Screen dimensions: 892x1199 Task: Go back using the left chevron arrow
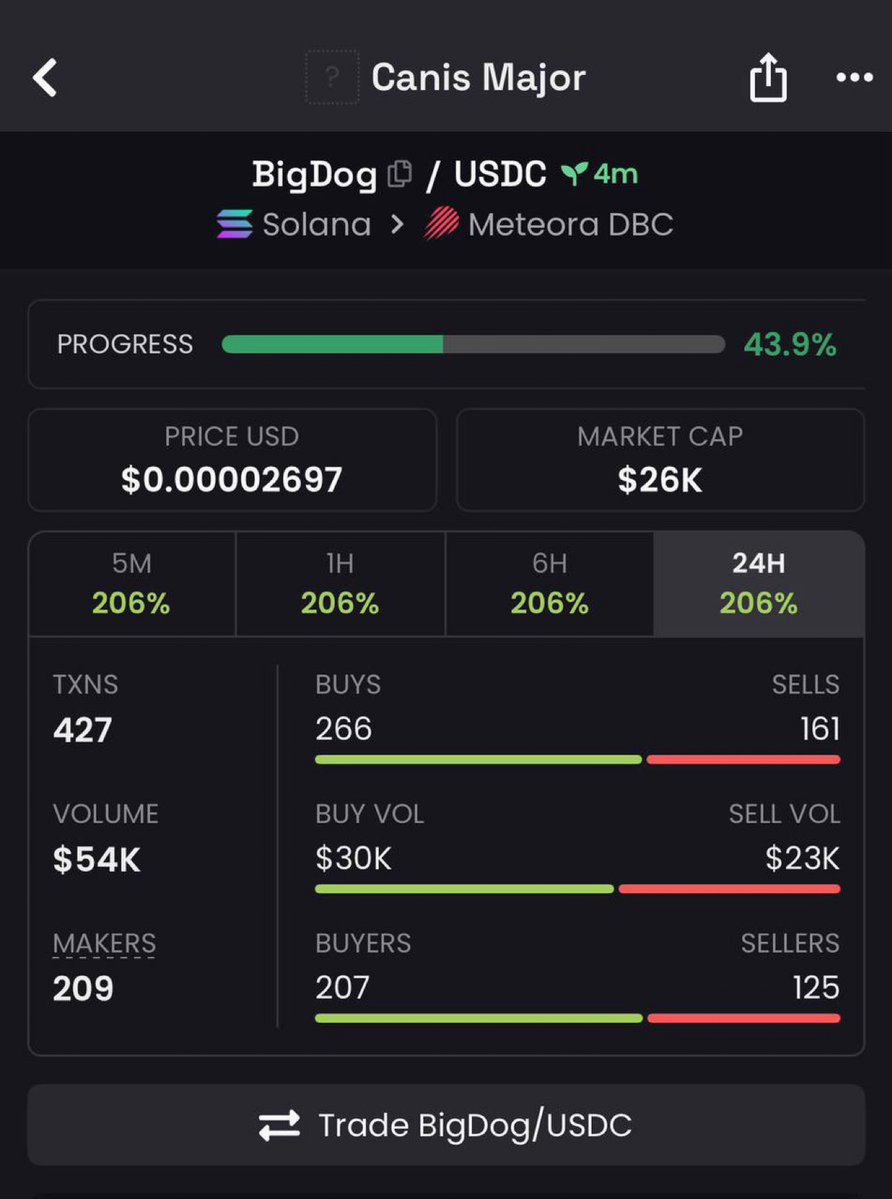point(45,78)
